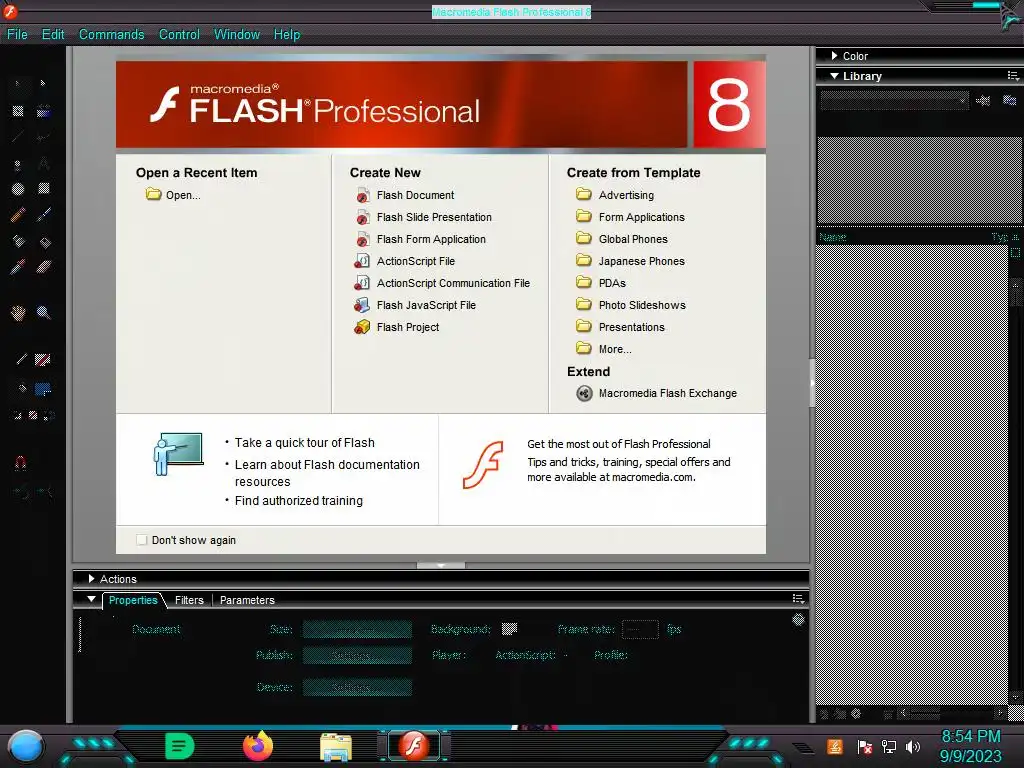Screen dimensions: 1024x768
Task: Click the Library pin current library icon
Action: [983, 100]
